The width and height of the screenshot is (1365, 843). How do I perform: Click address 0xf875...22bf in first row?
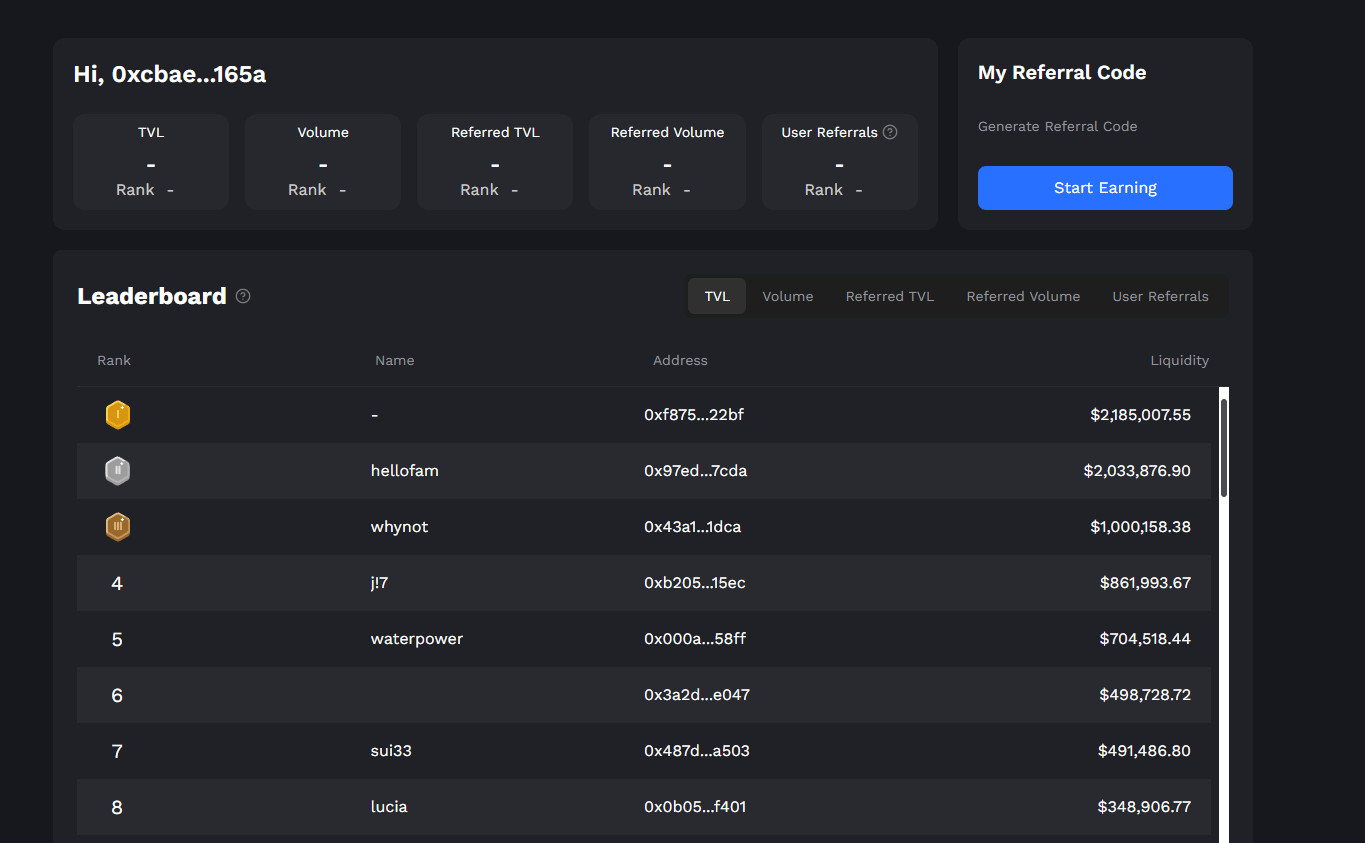pos(694,415)
